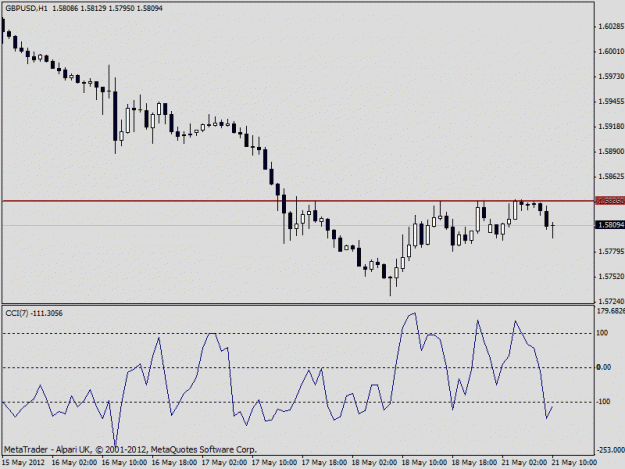Click the current price label 1.58094
The width and height of the screenshot is (625, 469).
pyautogui.click(x=609, y=225)
